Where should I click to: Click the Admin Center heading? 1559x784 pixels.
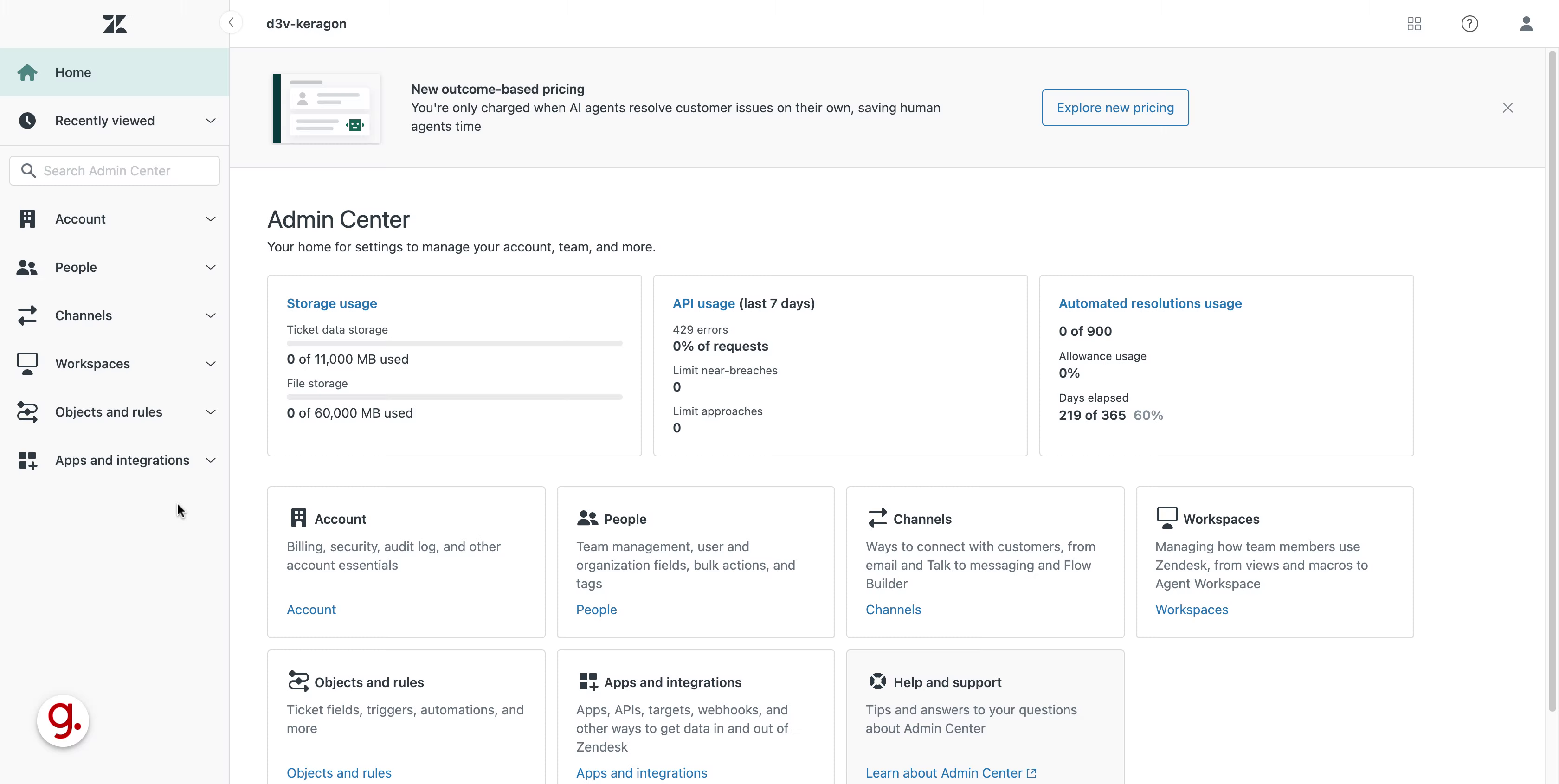[x=338, y=219]
